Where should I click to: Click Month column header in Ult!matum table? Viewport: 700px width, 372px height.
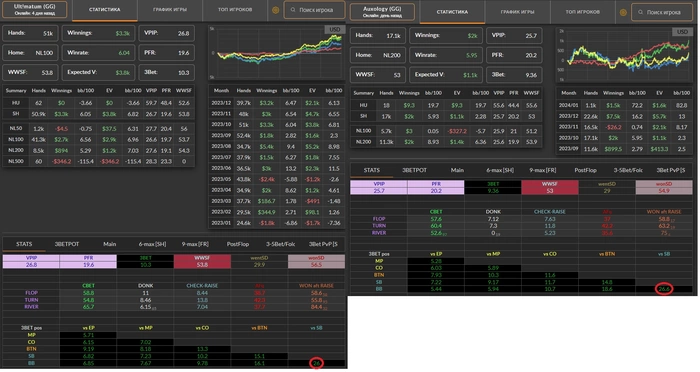click(x=221, y=90)
